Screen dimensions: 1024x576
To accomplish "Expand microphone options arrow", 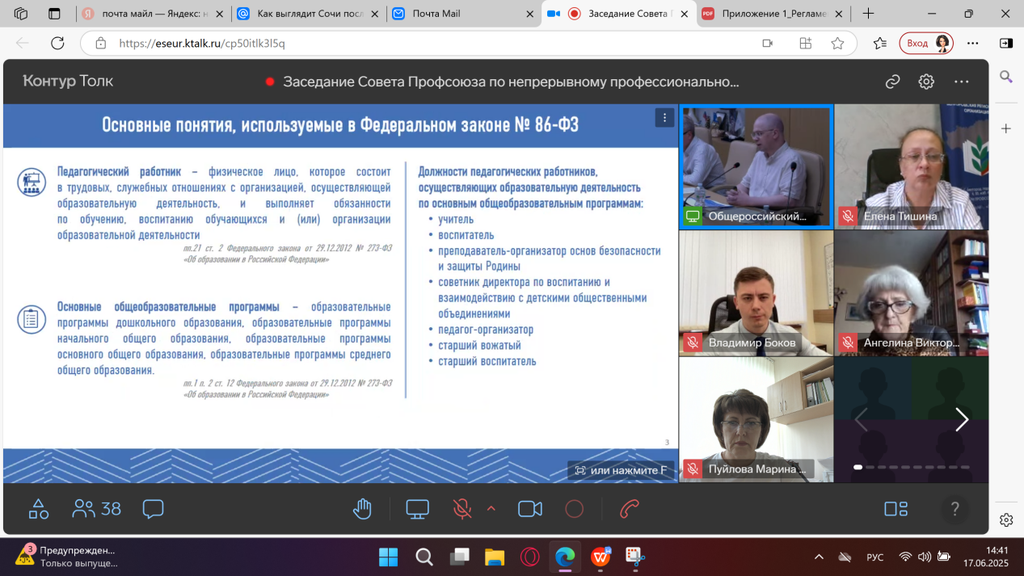I will [491, 508].
